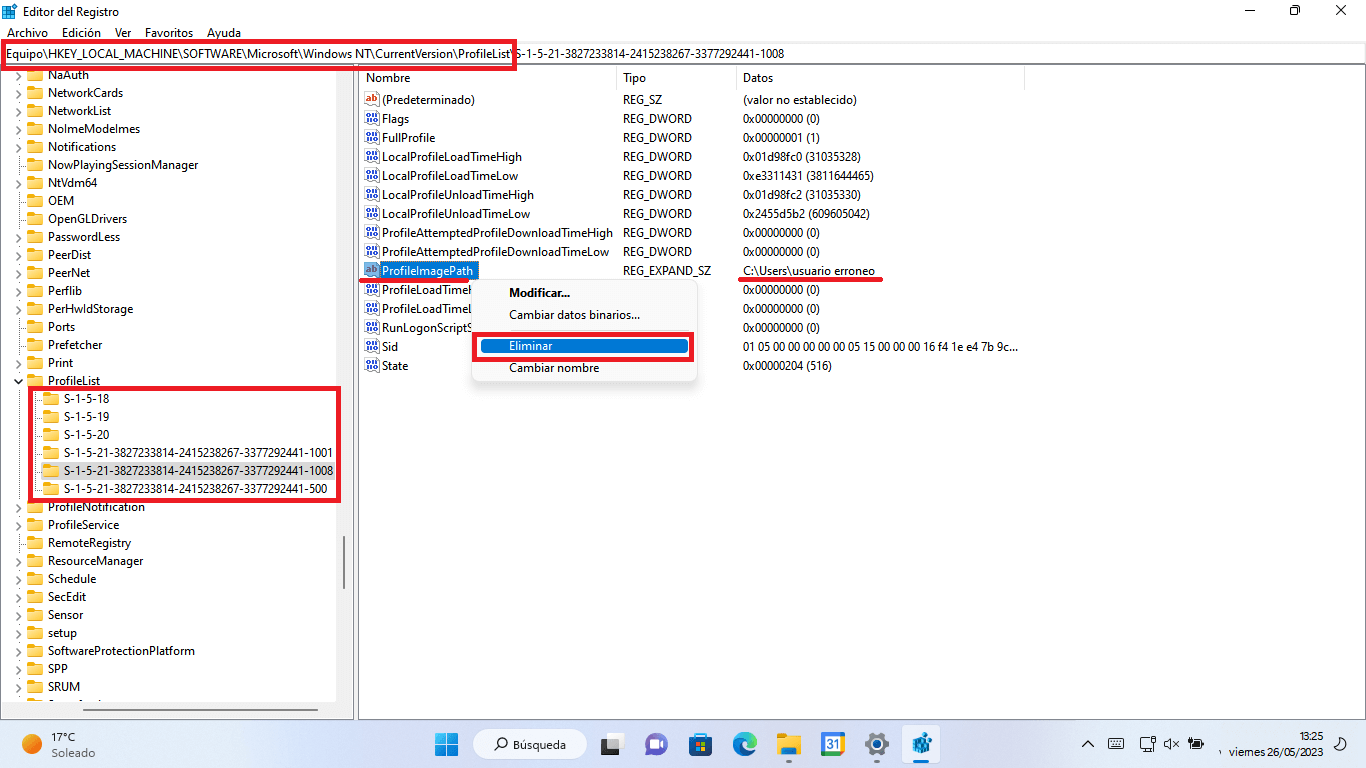Choose Cambiar nombre in context menu
This screenshot has height=768, width=1366.
click(584, 368)
